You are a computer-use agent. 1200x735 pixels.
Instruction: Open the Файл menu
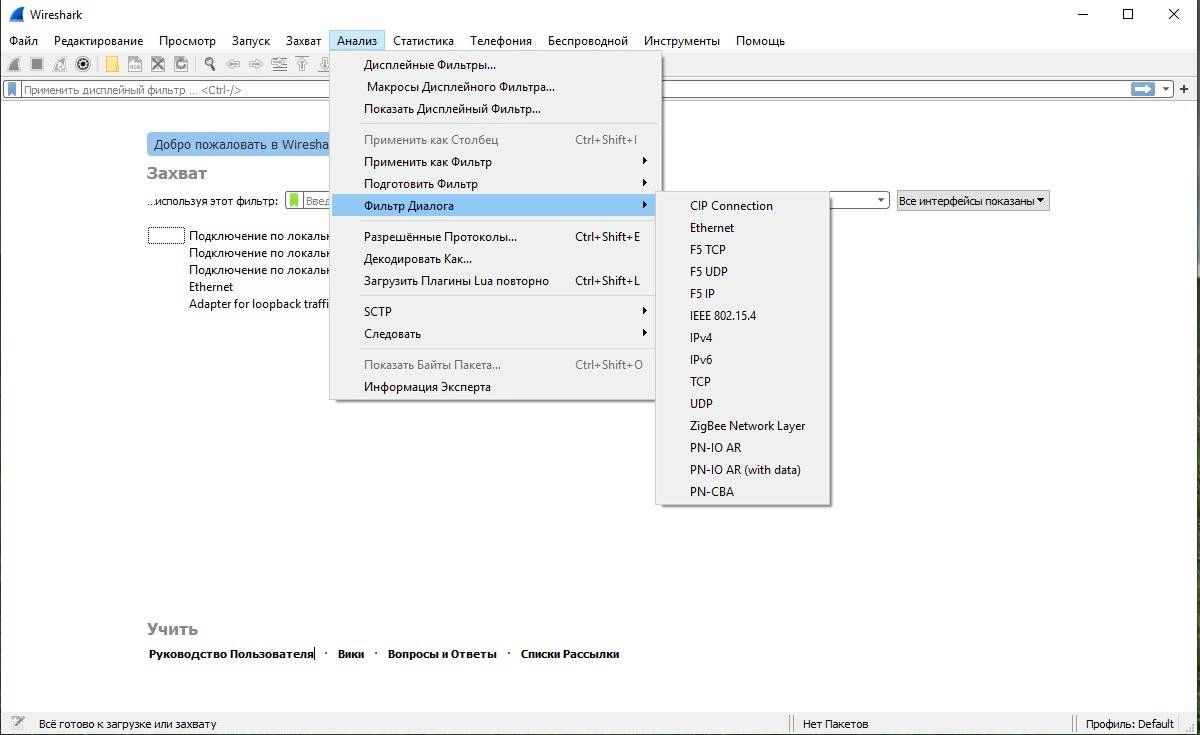coord(24,41)
